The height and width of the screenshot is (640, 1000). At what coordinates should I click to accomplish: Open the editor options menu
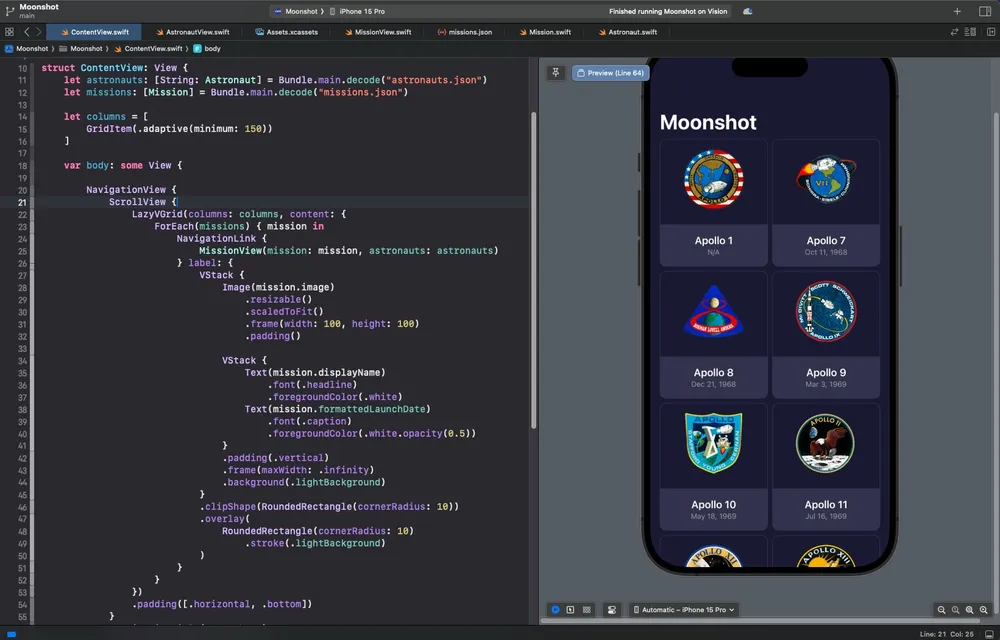coord(968,31)
